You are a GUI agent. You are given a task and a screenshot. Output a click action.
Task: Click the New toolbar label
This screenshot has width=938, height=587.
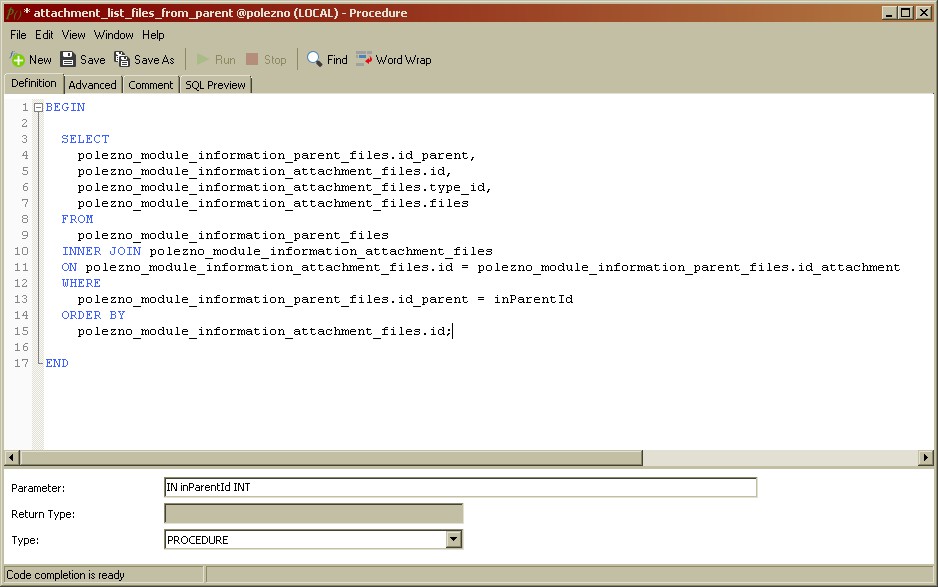coord(40,60)
